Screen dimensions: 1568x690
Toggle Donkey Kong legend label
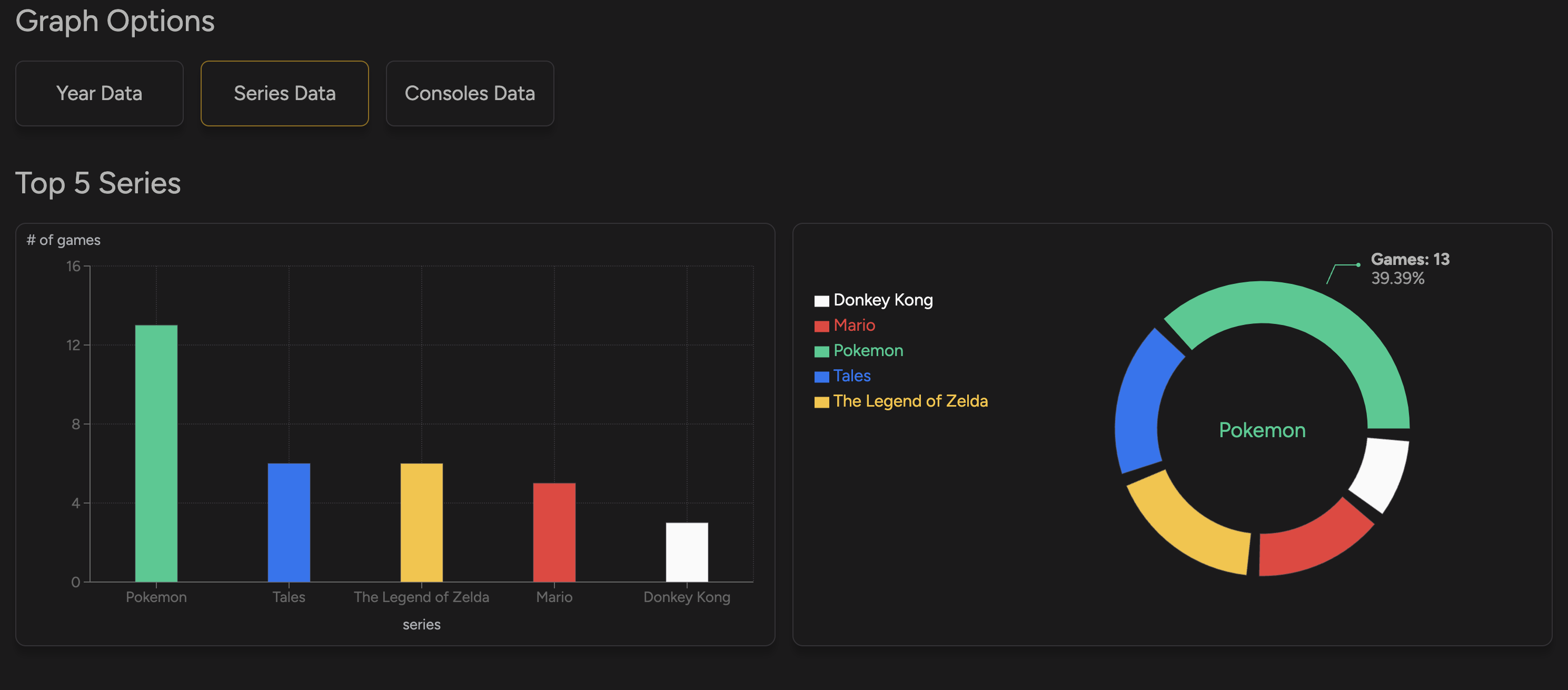click(882, 300)
